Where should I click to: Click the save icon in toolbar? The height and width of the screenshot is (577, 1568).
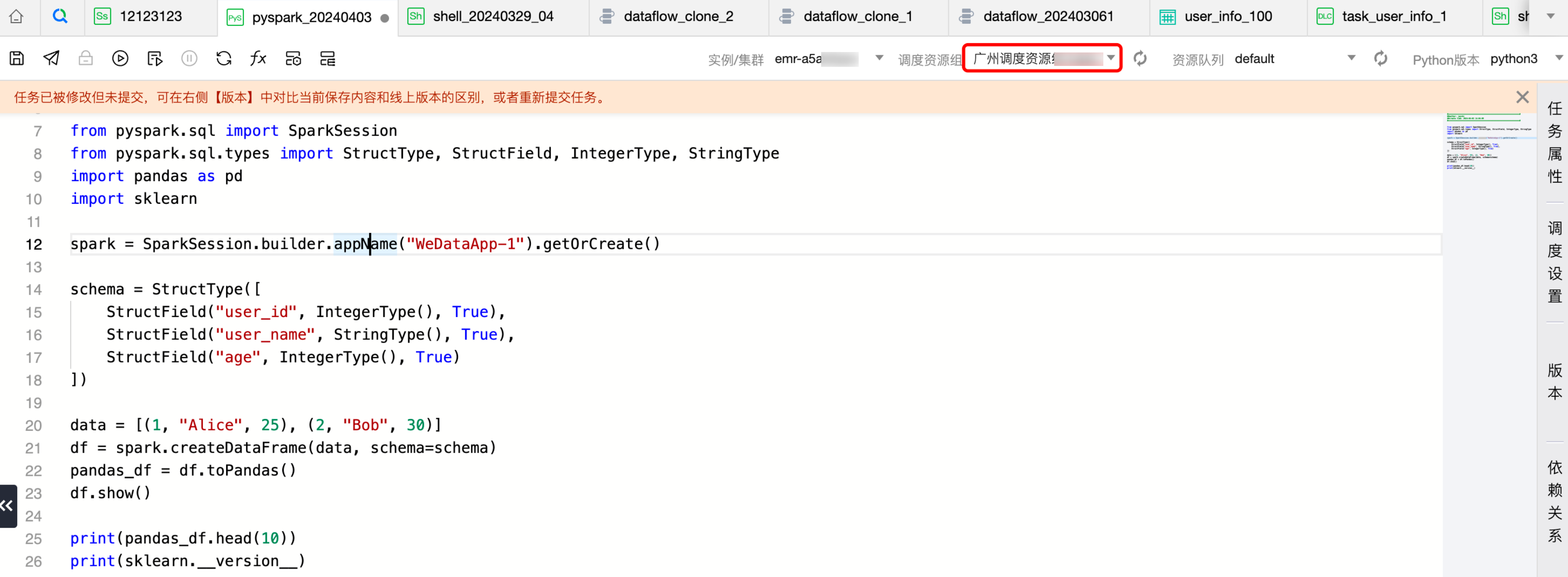[x=17, y=58]
